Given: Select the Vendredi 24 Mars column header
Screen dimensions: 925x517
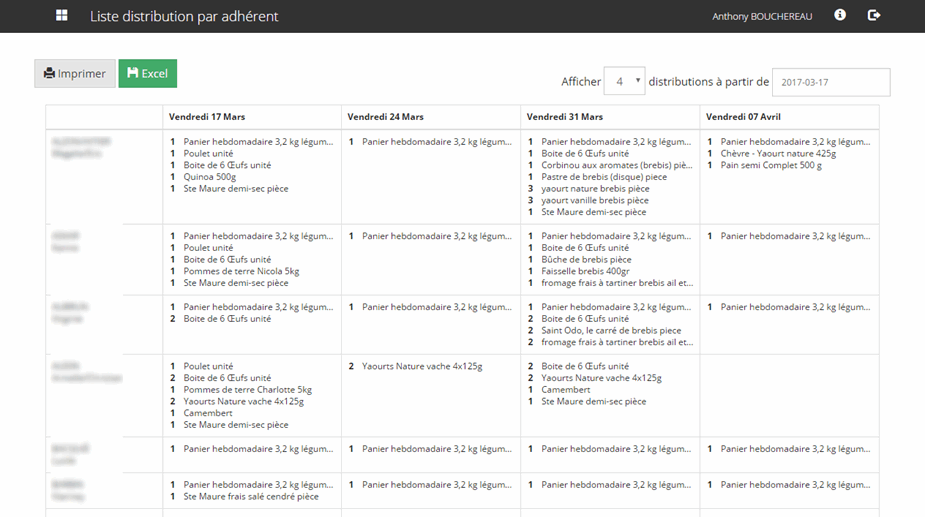Looking at the screenshot, I should (385, 117).
